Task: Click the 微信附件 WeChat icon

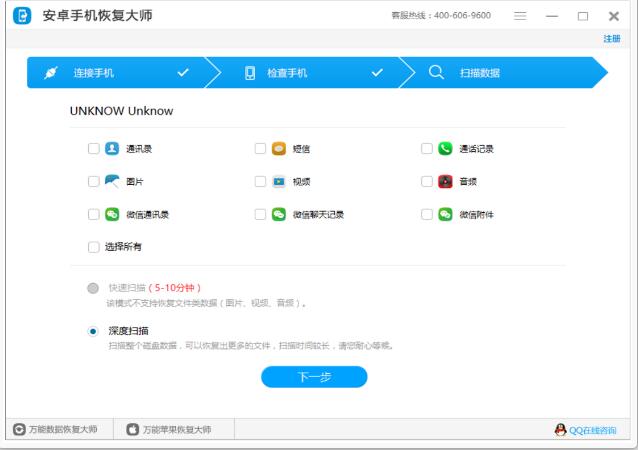Action: pyautogui.click(x=445, y=214)
